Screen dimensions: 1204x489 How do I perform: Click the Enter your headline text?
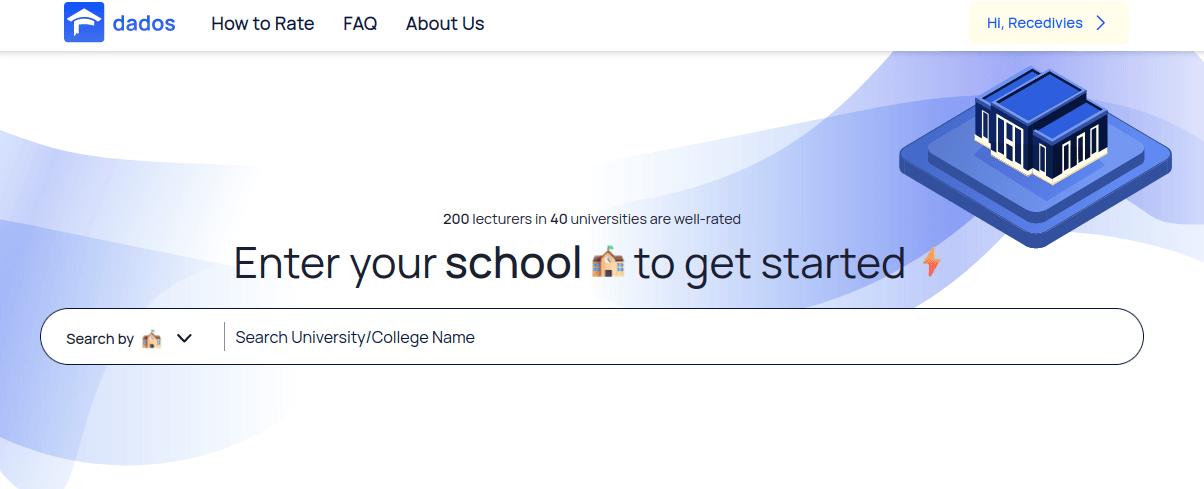point(335,264)
